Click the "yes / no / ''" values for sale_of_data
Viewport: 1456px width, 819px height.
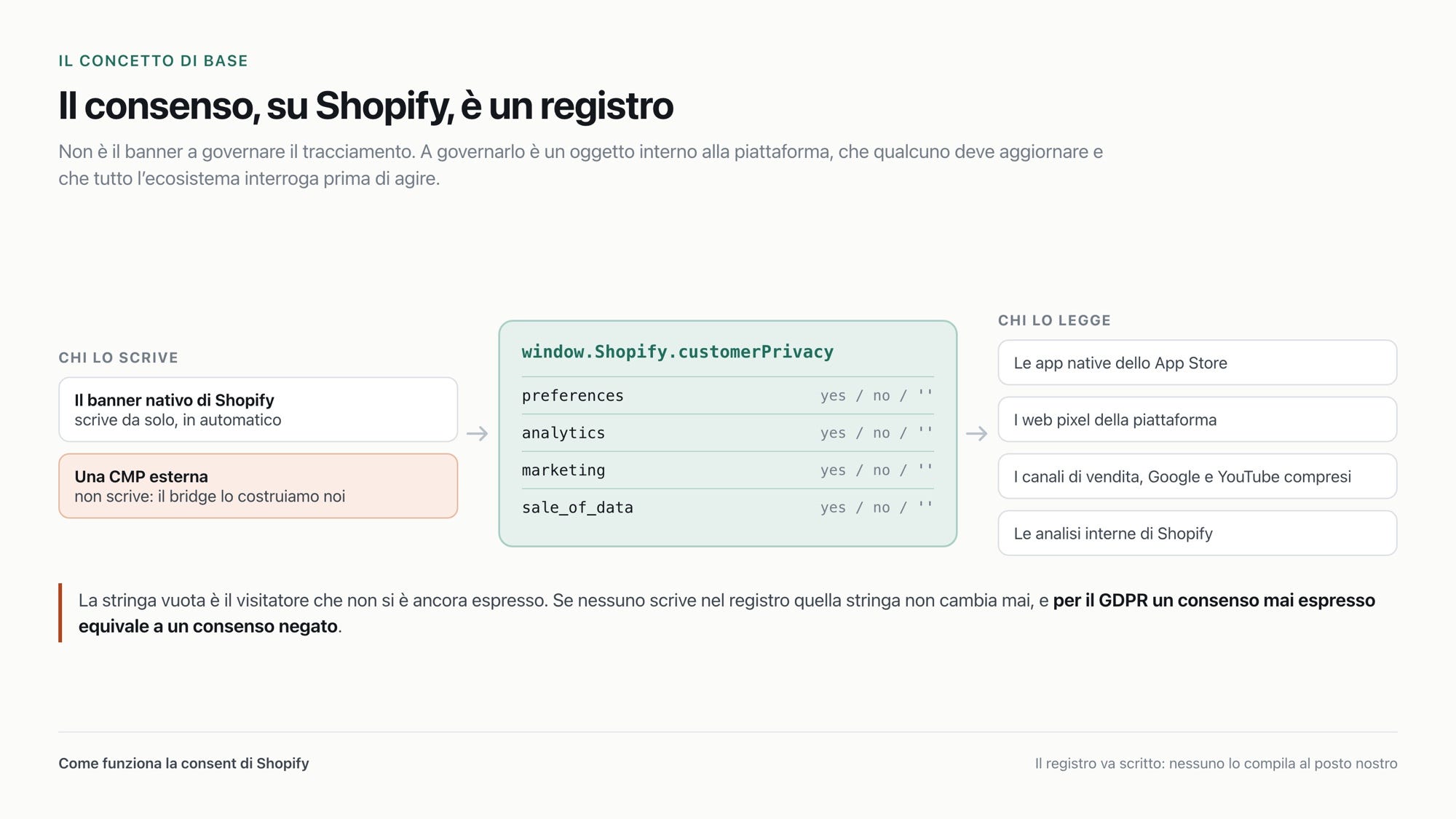pyautogui.click(x=877, y=507)
